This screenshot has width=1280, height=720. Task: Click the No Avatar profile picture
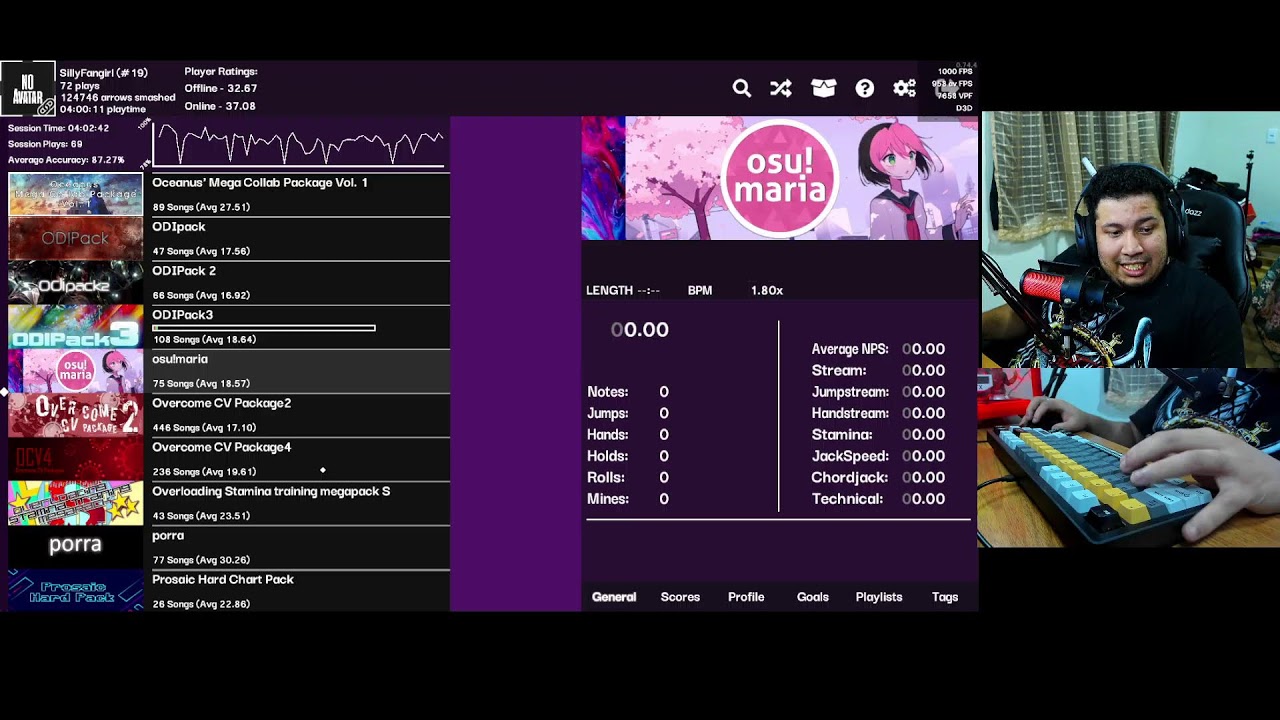(27, 89)
